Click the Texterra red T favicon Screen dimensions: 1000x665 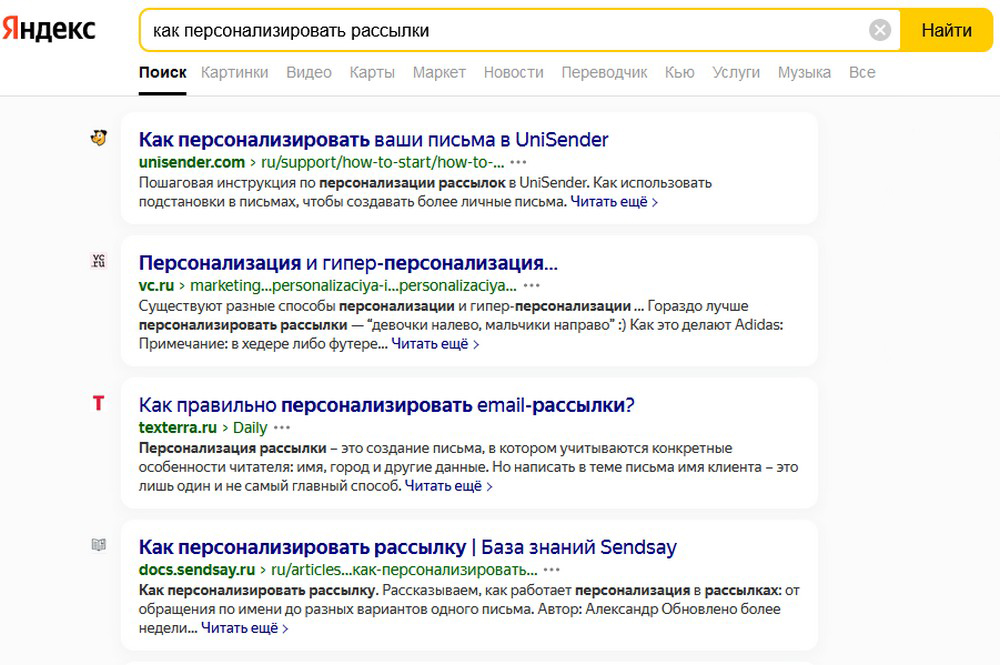coord(98,403)
